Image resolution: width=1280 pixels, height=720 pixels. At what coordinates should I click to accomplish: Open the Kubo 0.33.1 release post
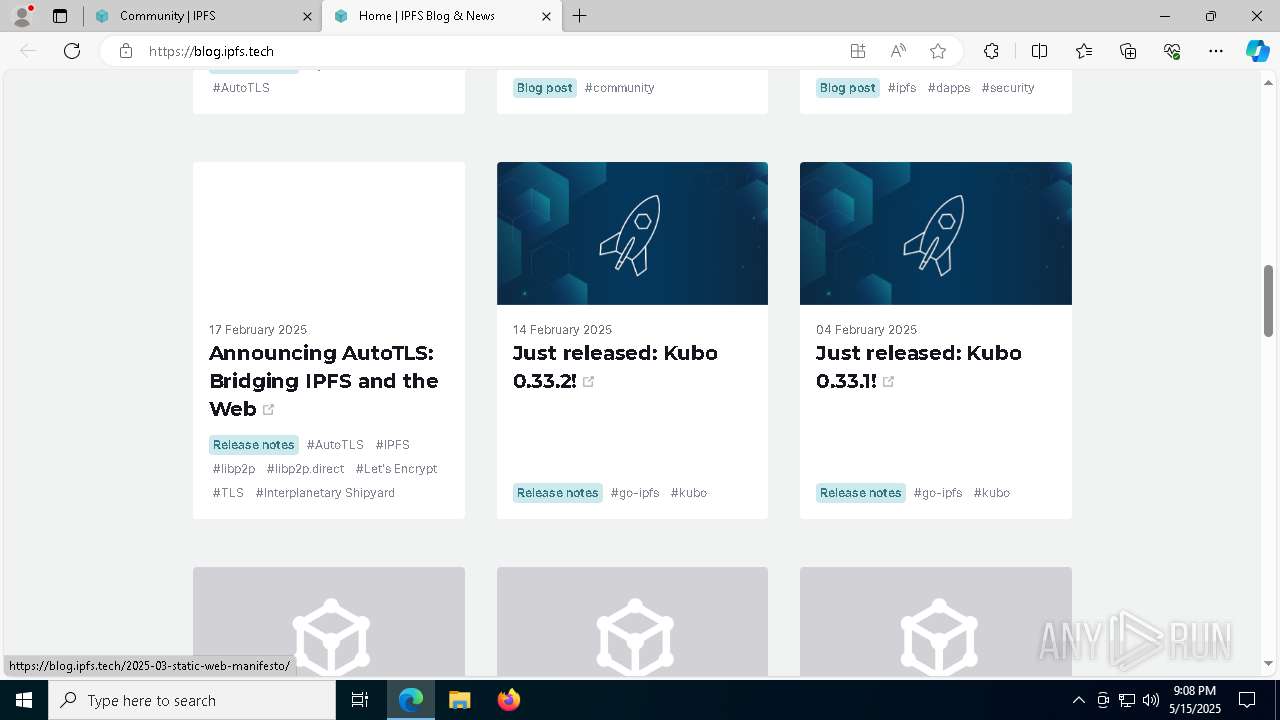(x=919, y=367)
